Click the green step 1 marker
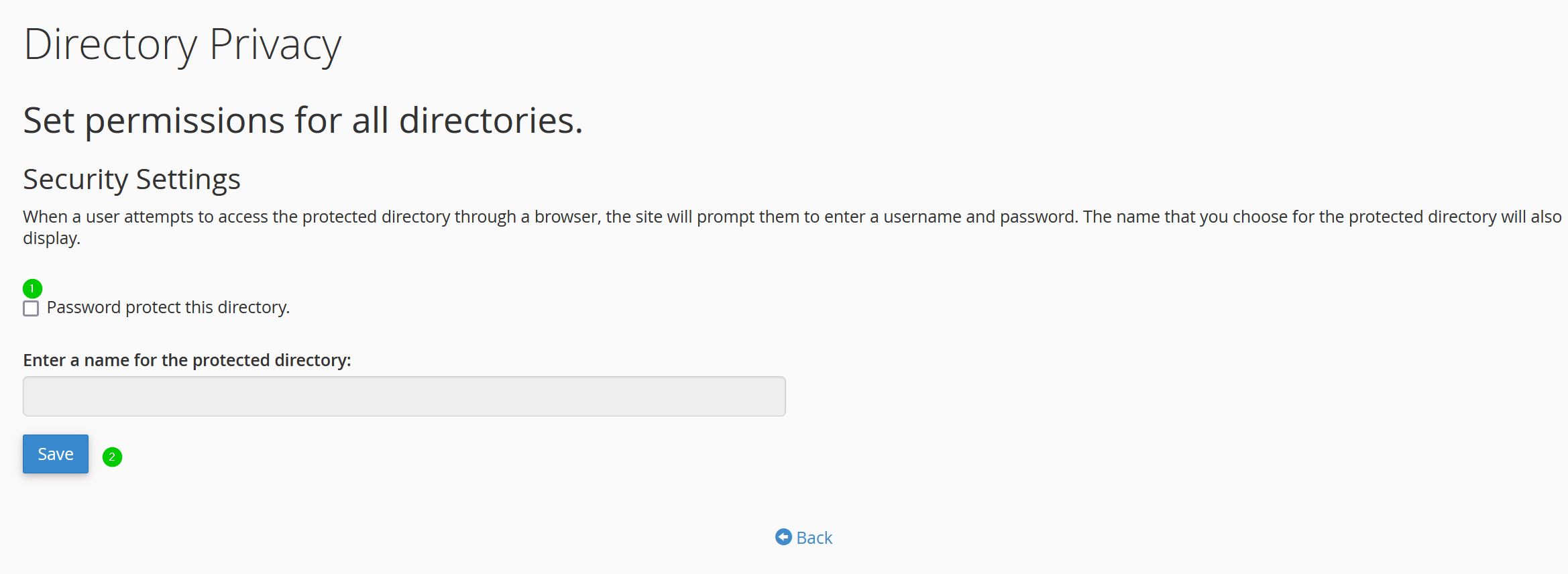1568x574 pixels. click(x=32, y=288)
